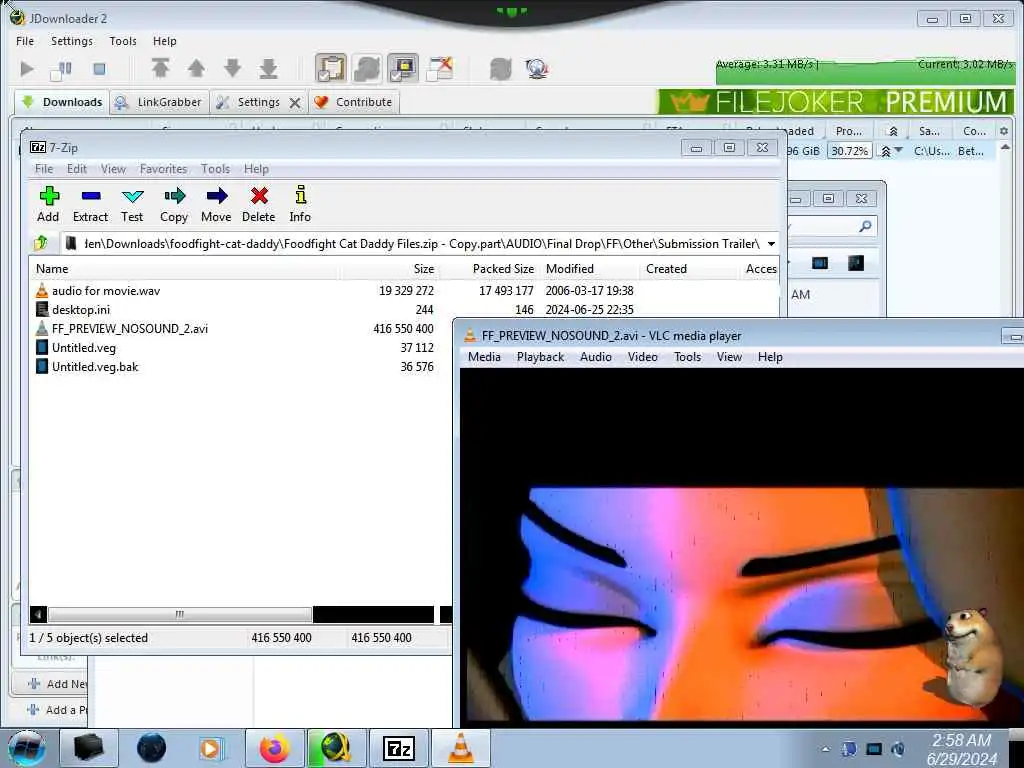Viewport: 1024px width, 768px height.
Task: Click 7-Zip horizontal scrollbar thumb
Action: pos(180,614)
